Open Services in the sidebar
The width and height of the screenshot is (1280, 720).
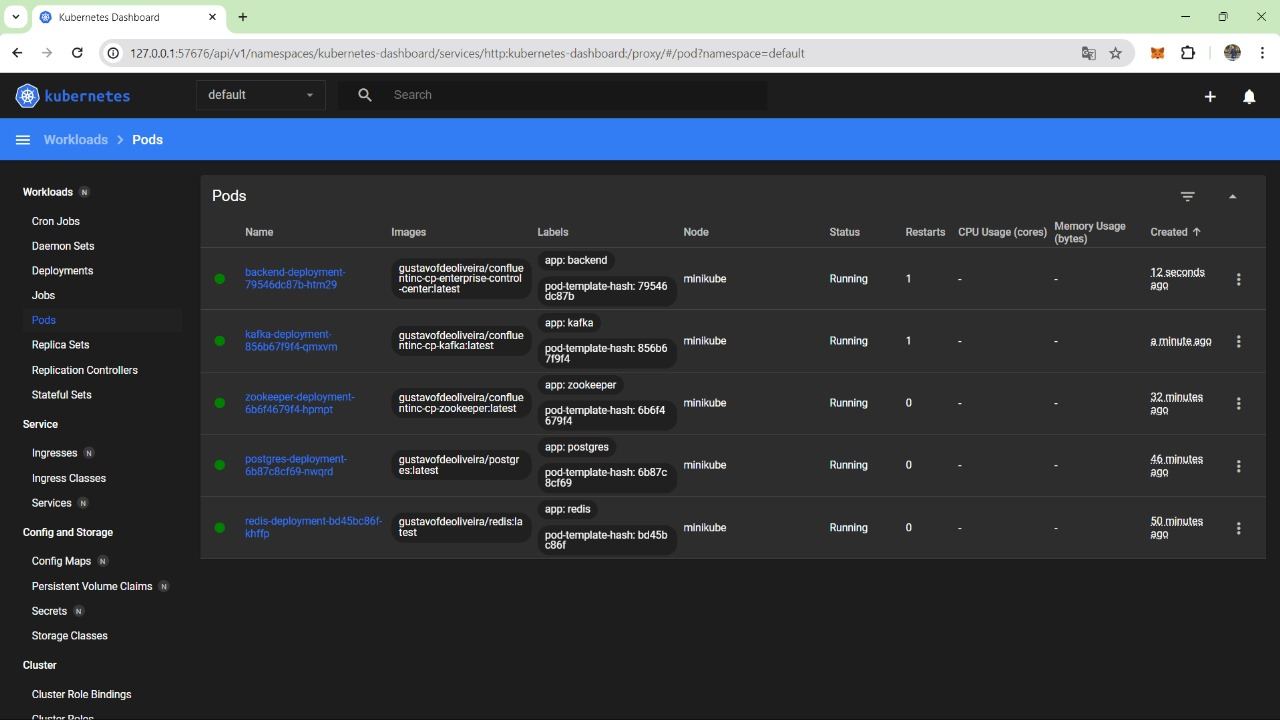pos(52,503)
